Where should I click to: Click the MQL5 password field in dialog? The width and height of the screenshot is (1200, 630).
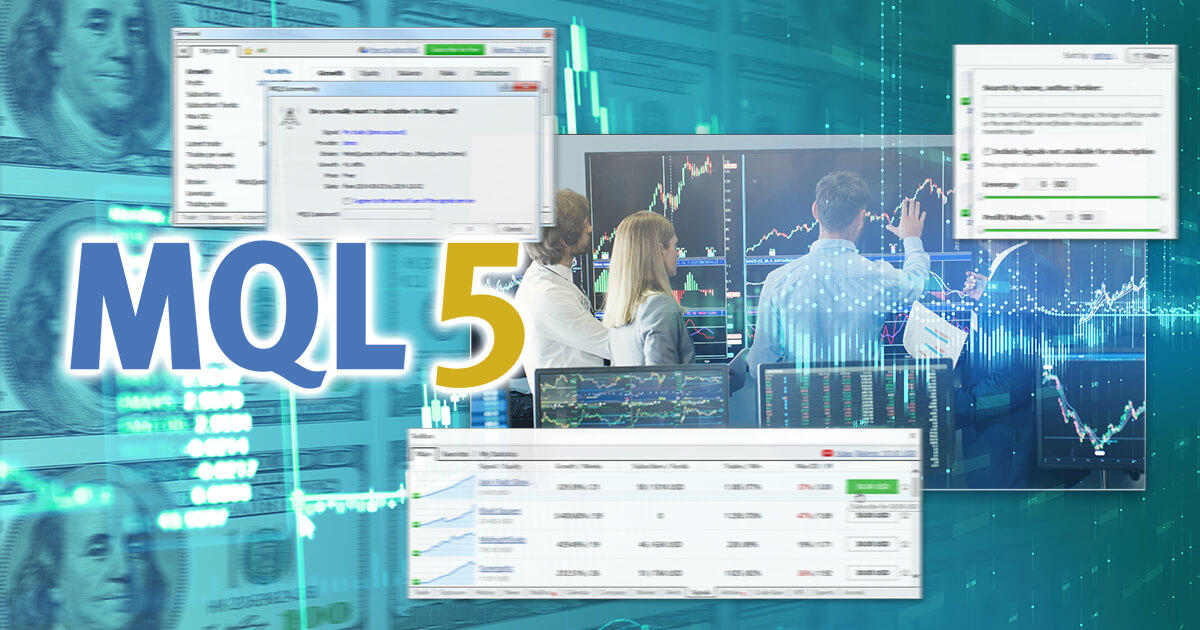pyautogui.click(x=387, y=214)
